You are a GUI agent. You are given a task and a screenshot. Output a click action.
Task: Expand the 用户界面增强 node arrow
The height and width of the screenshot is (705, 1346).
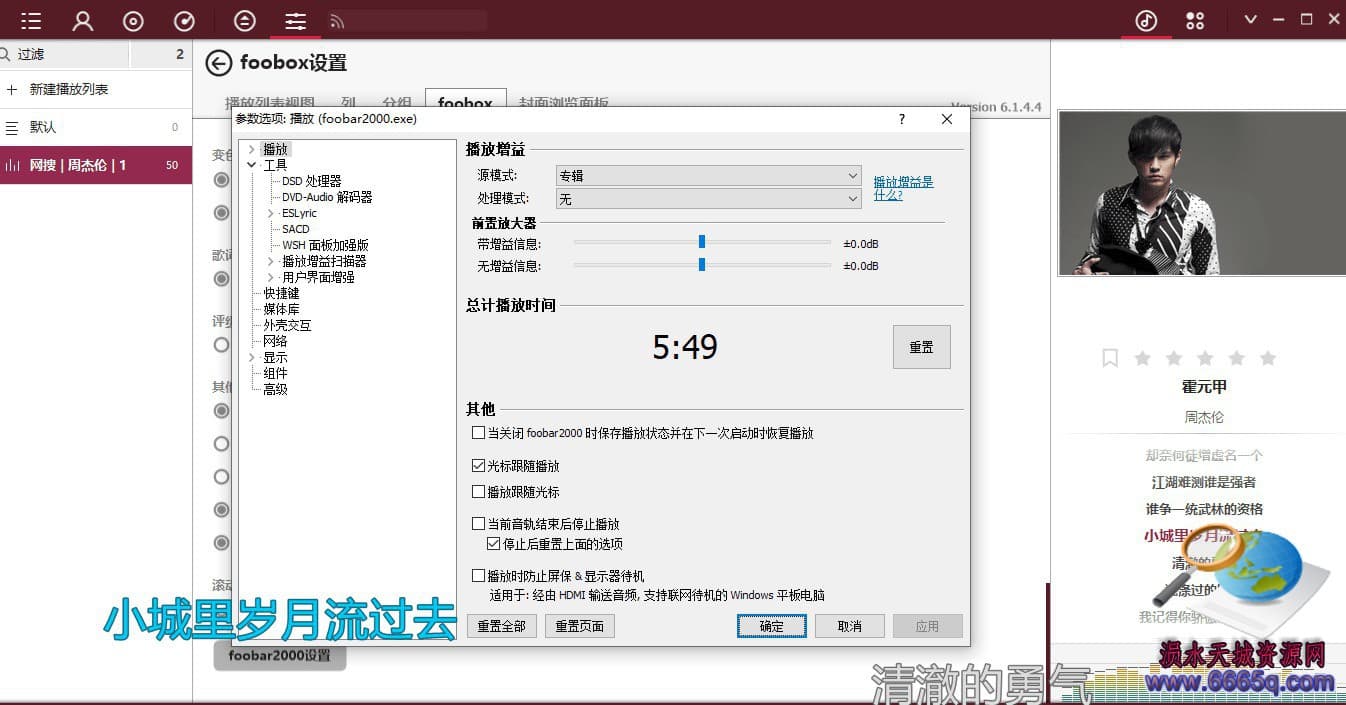point(270,277)
